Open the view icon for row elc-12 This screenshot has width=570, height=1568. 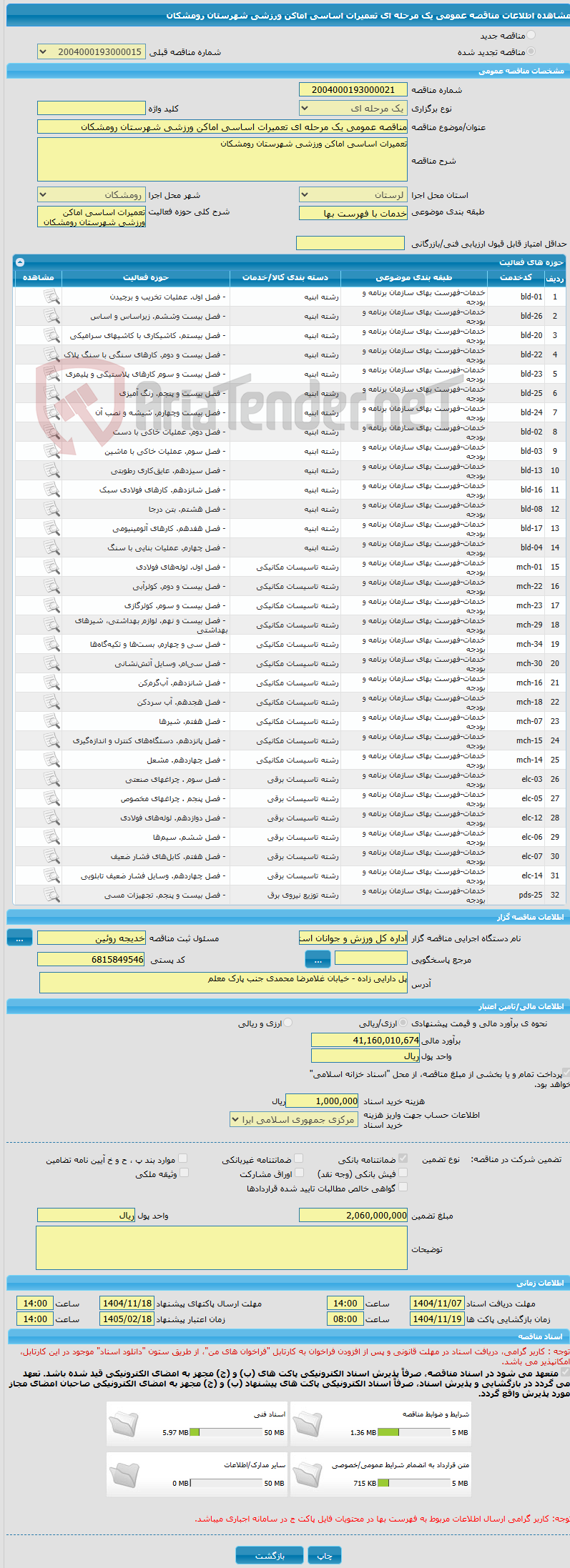(x=51, y=818)
